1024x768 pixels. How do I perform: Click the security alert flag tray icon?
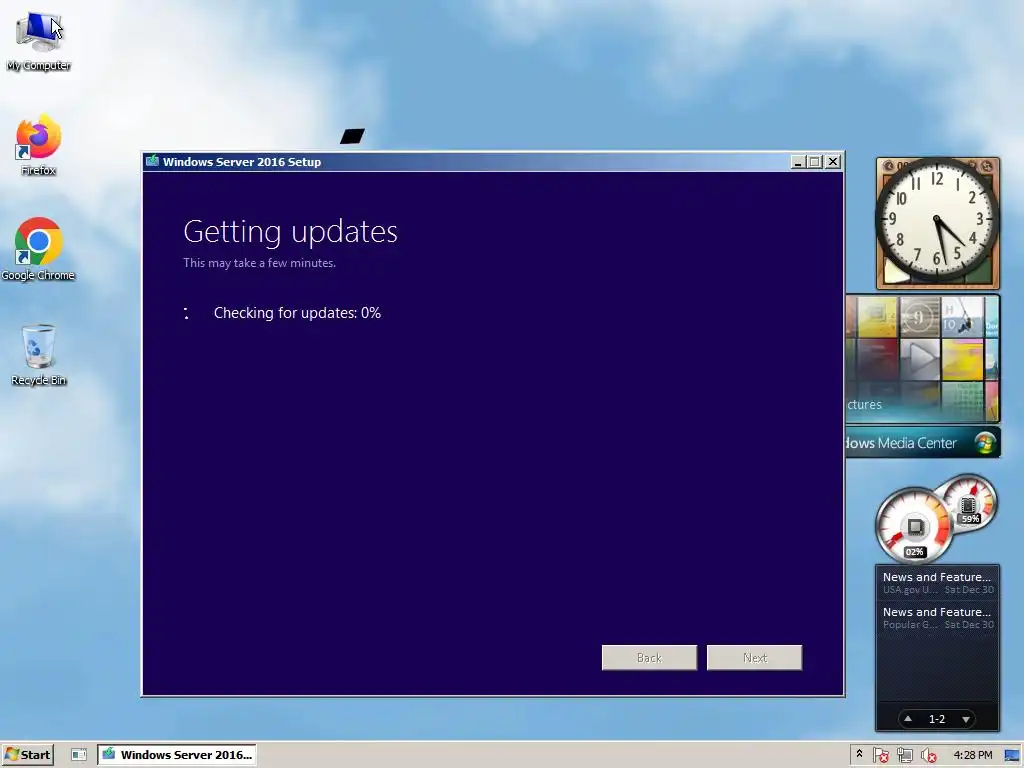pos(880,755)
